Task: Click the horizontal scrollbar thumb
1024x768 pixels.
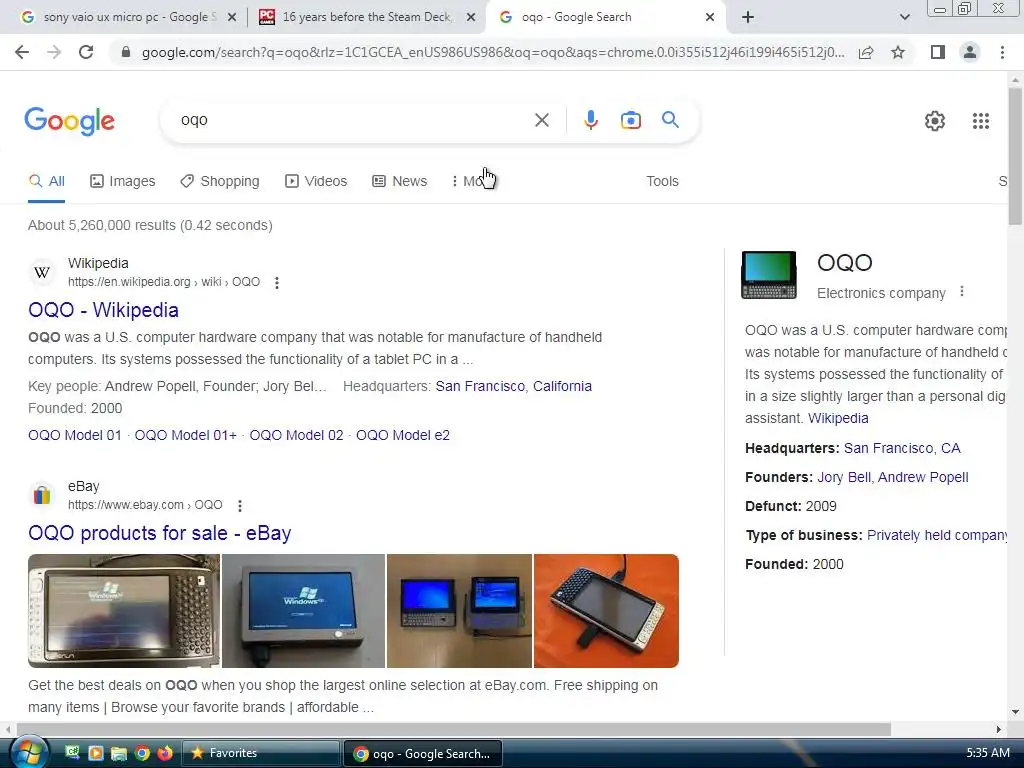Action: tap(454, 729)
